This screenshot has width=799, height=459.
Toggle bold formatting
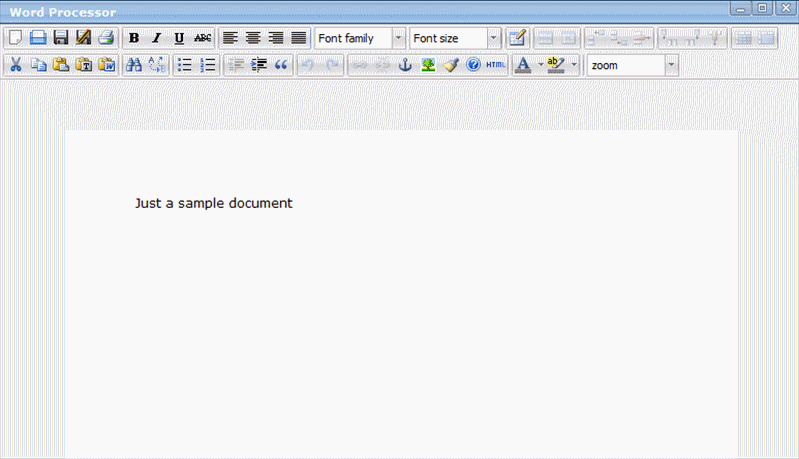pyautogui.click(x=134, y=38)
